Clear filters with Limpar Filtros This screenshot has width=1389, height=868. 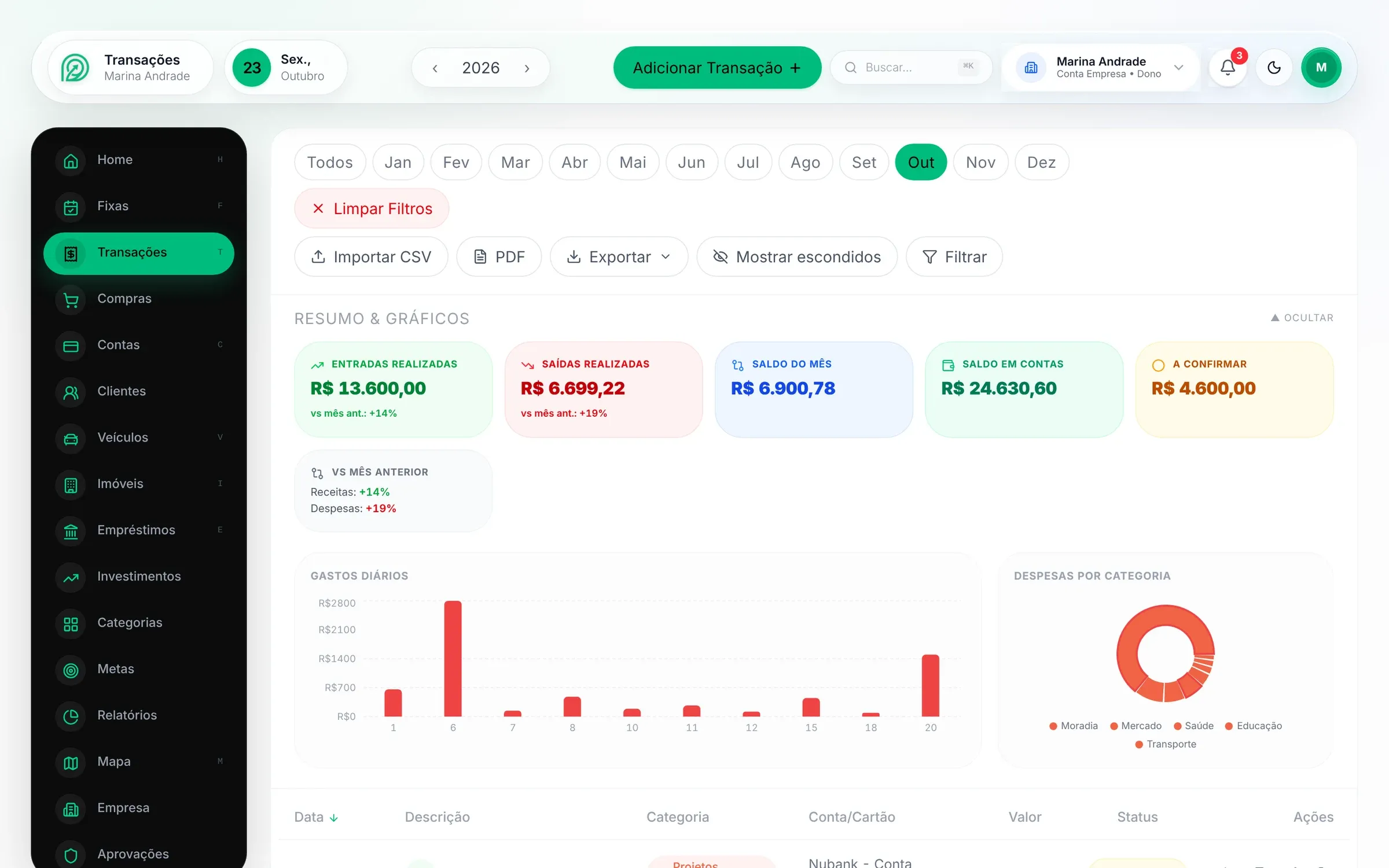coord(372,208)
